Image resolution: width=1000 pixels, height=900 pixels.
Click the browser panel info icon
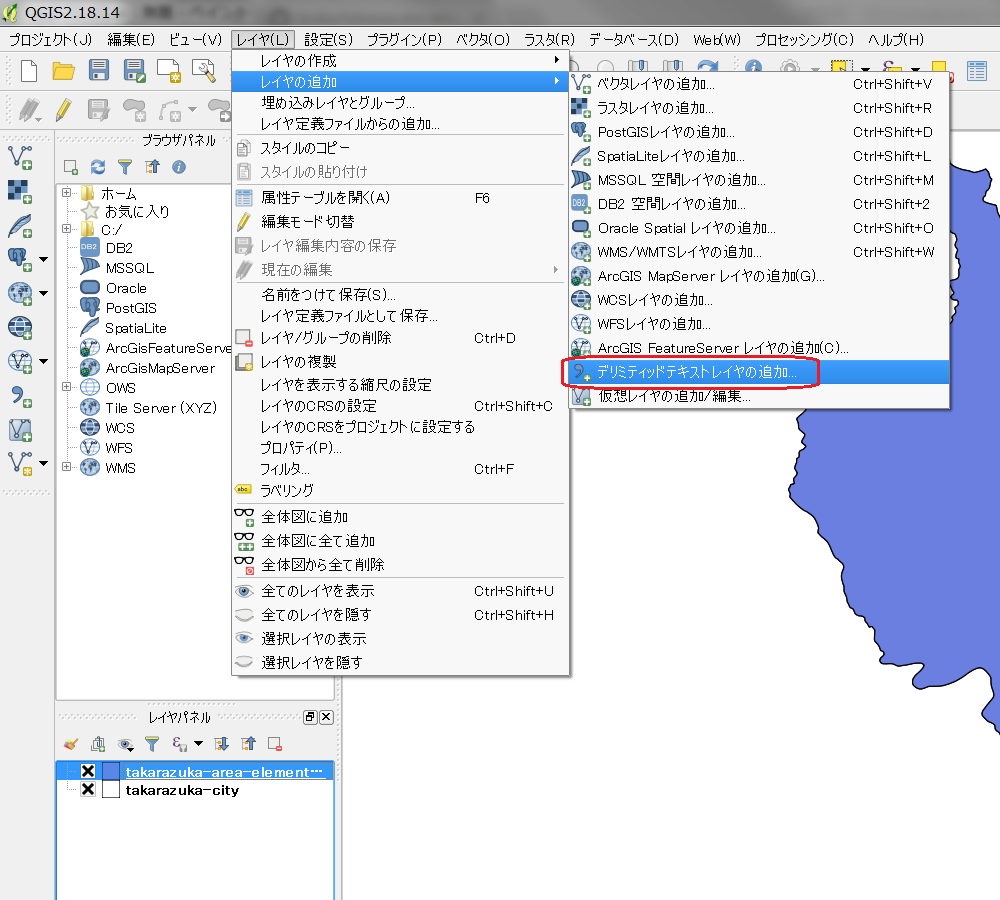click(179, 167)
